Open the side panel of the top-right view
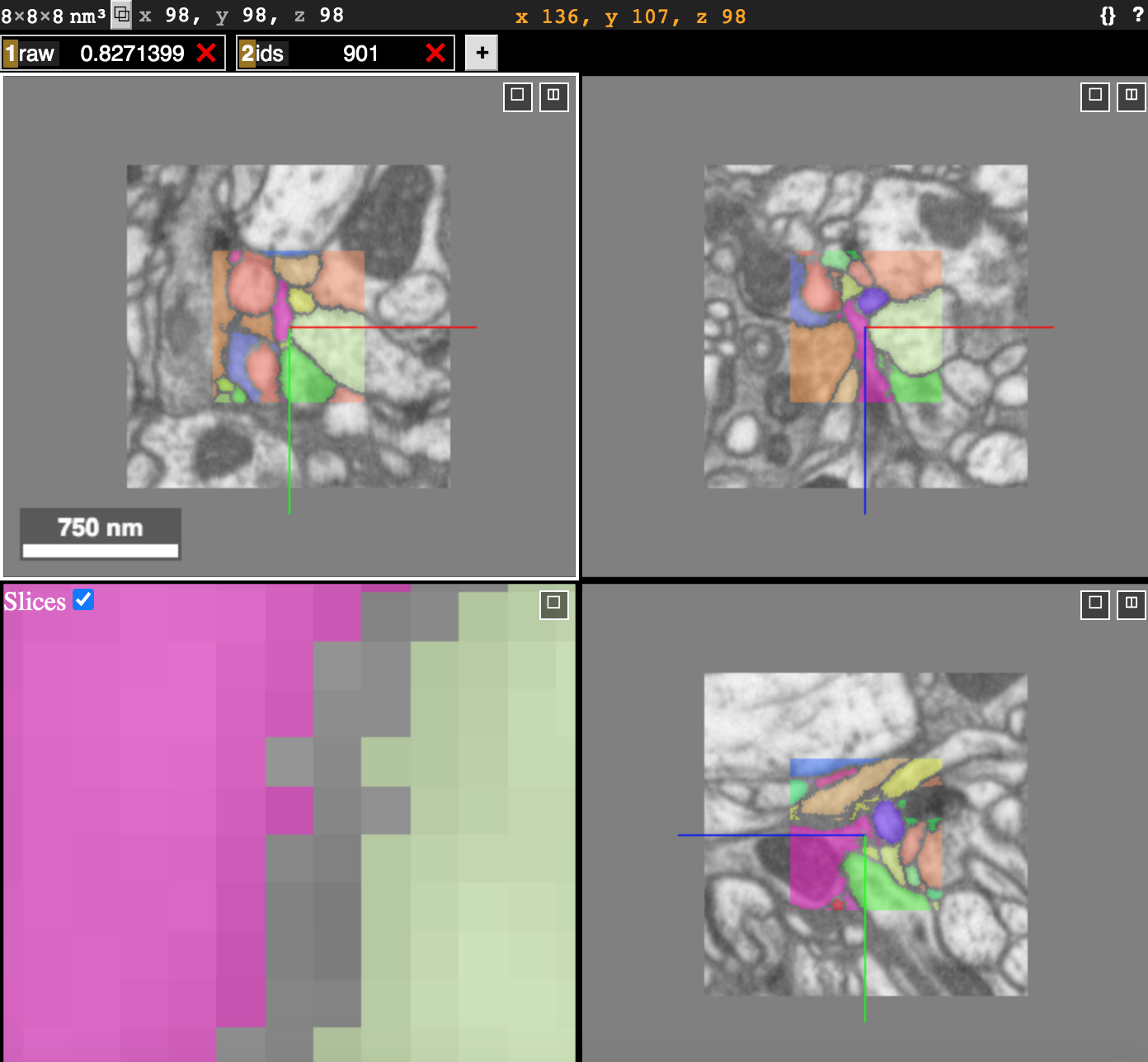 pyautogui.click(x=1132, y=96)
